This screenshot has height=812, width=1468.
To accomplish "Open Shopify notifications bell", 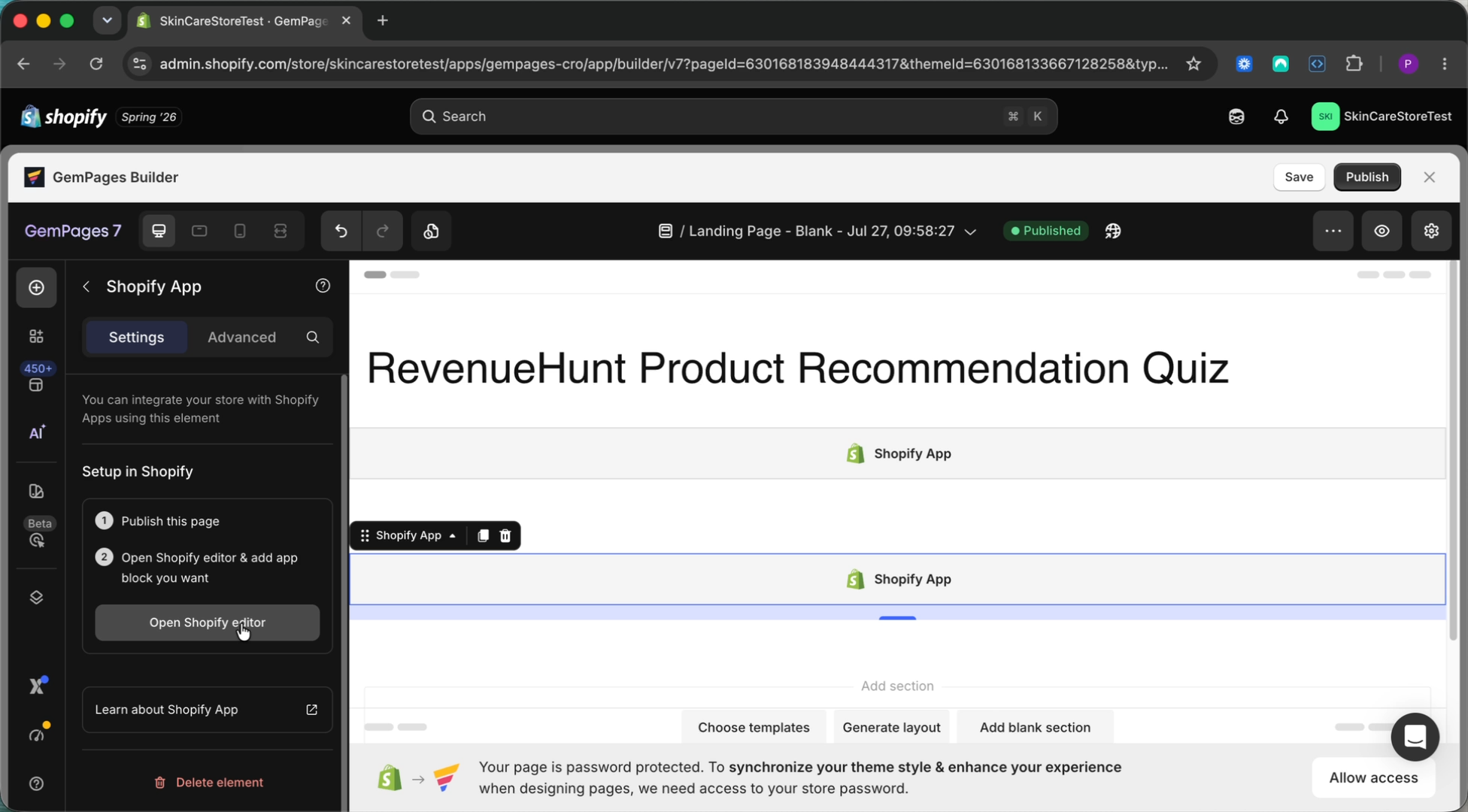I will (1281, 117).
